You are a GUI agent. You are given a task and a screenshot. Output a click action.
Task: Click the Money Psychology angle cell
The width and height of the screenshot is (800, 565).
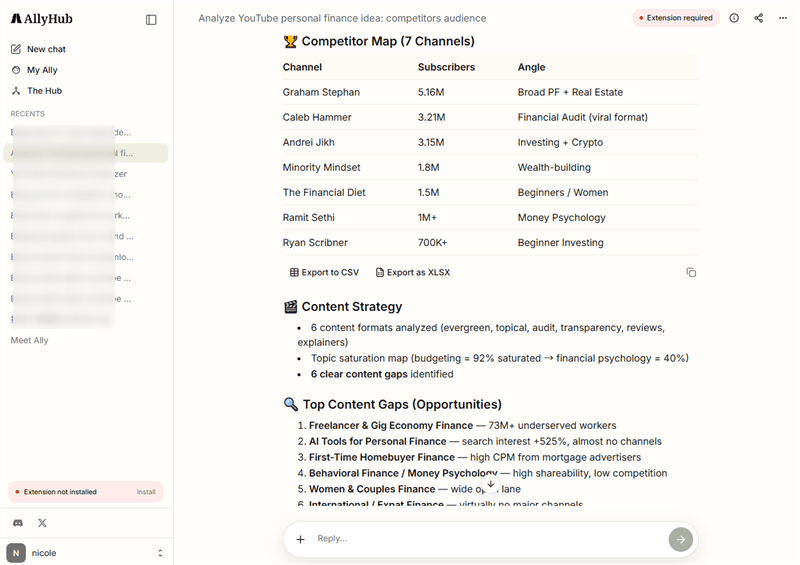[561, 217]
